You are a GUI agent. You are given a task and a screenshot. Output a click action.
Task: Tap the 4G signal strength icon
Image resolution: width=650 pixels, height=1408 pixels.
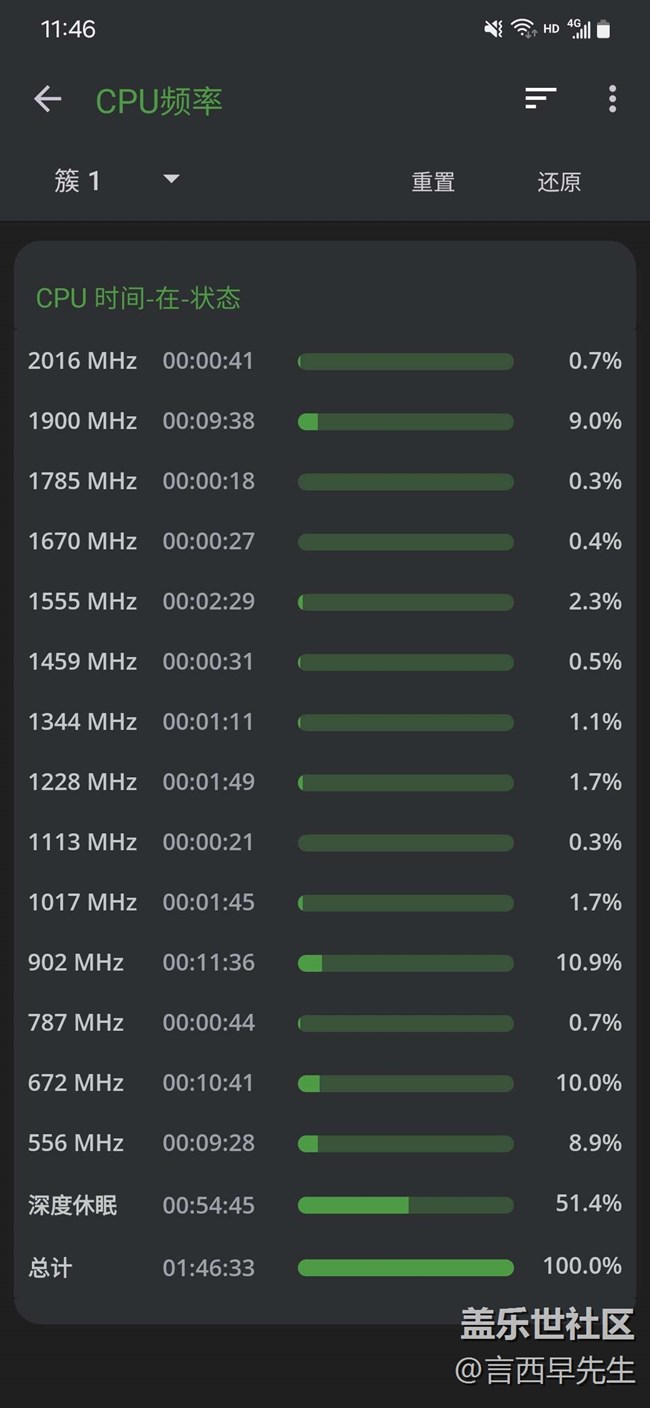(x=579, y=29)
